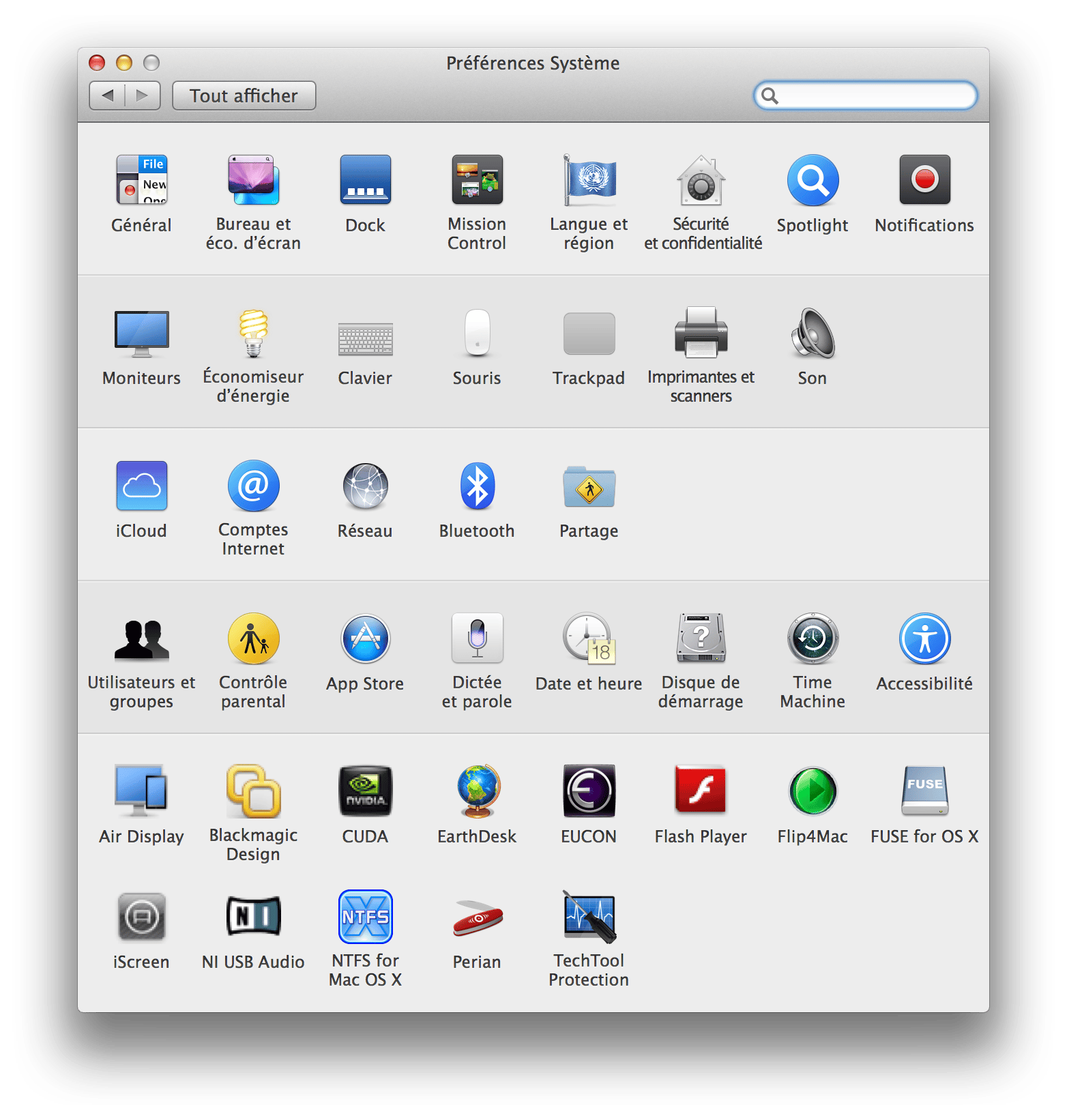1067x1120 pixels.
Task: Go forward with the right arrow button
Action: point(143,95)
